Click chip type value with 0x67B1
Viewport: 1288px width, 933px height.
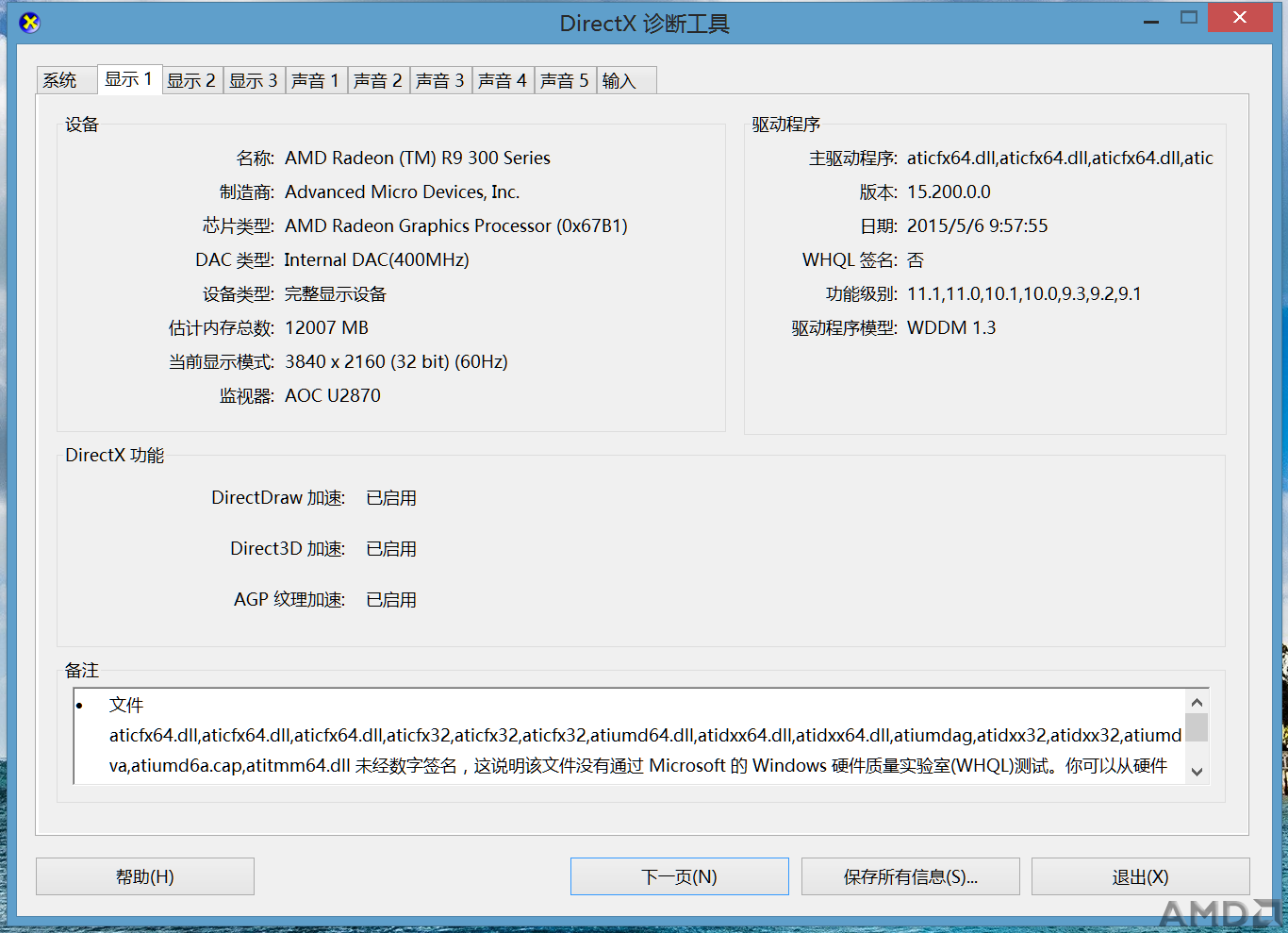click(x=456, y=226)
